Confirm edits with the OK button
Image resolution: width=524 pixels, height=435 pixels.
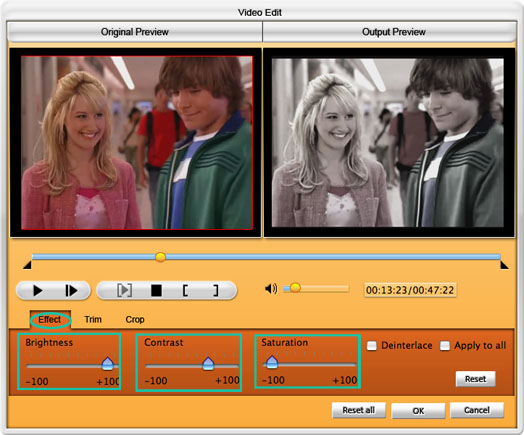pos(418,411)
